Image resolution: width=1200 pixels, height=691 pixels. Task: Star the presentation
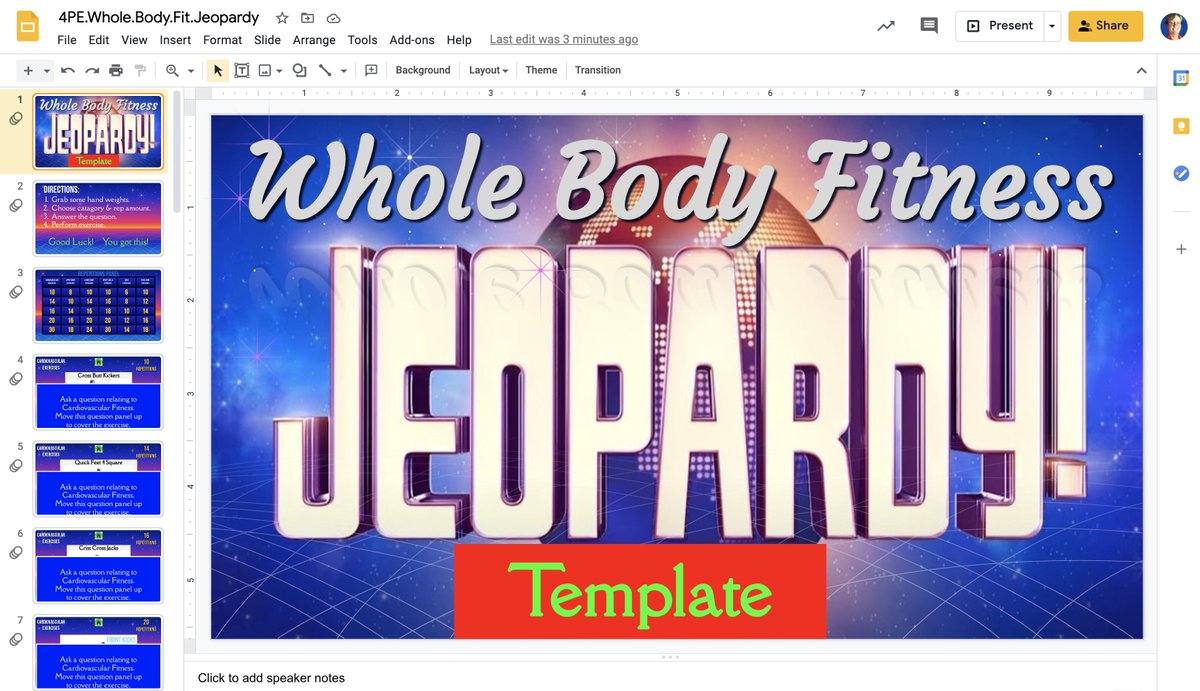click(282, 18)
